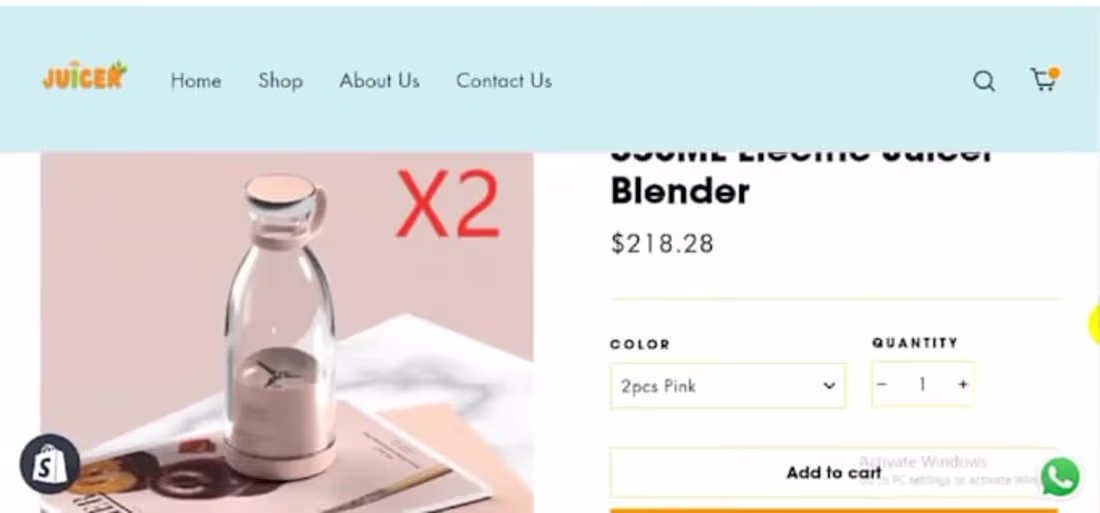The image size is (1100, 513).
Task: Go to the Home menu item
Action: (x=196, y=81)
